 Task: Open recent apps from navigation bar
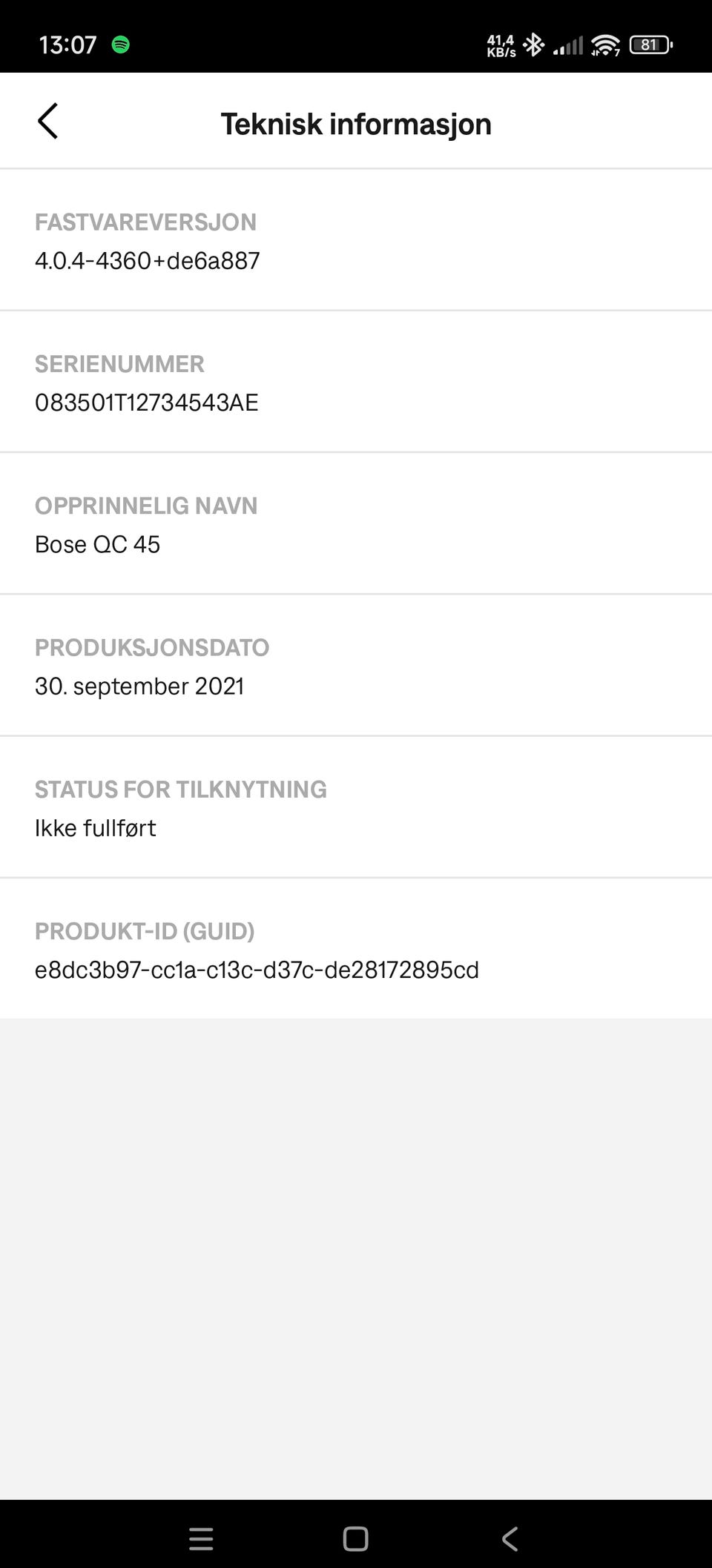[201, 1539]
